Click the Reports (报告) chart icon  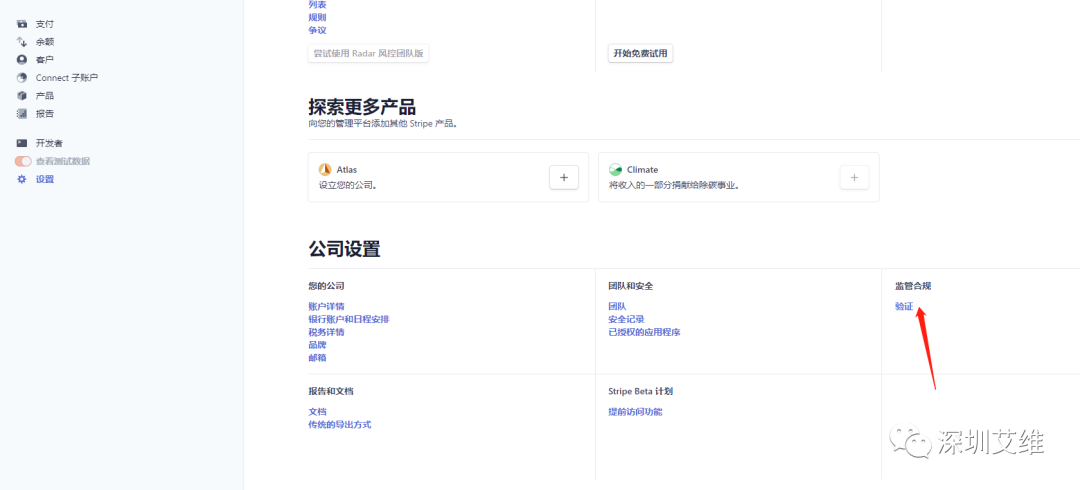(x=22, y=114)
